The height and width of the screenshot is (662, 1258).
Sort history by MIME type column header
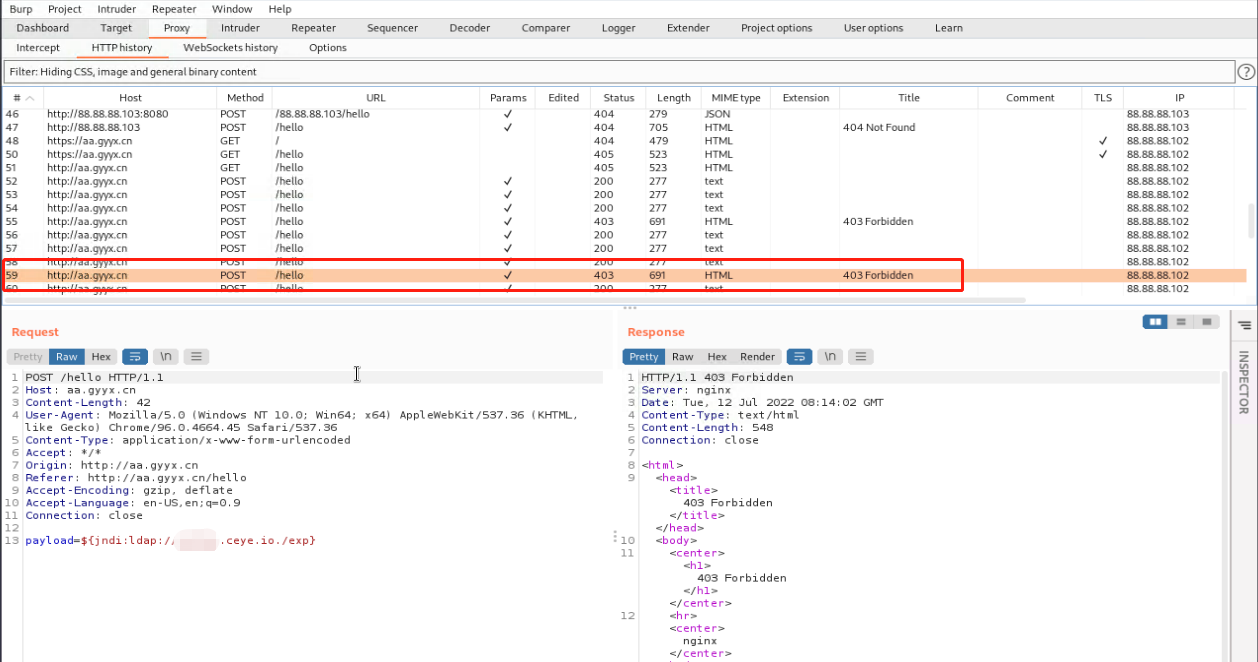[x=736, y=98]
